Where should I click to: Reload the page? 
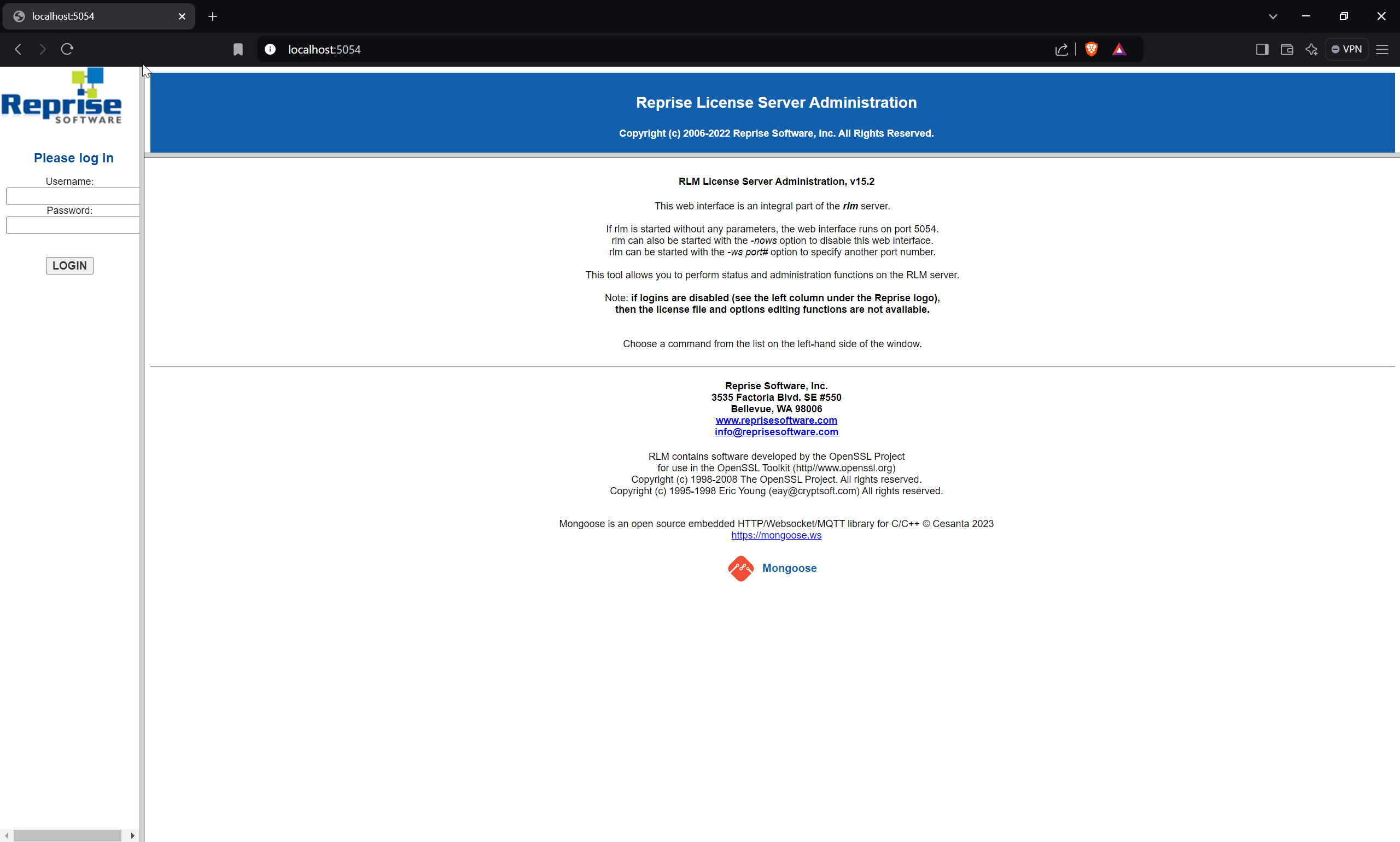(x=67, y=49)
